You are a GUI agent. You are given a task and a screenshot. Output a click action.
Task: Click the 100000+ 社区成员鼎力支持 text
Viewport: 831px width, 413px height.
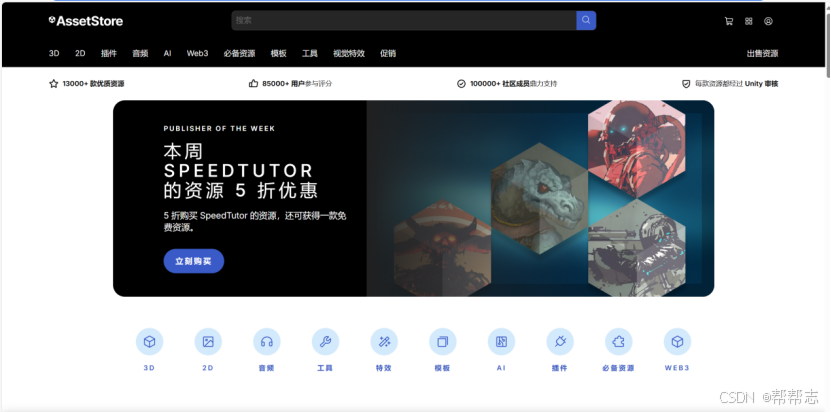(514, 84)
